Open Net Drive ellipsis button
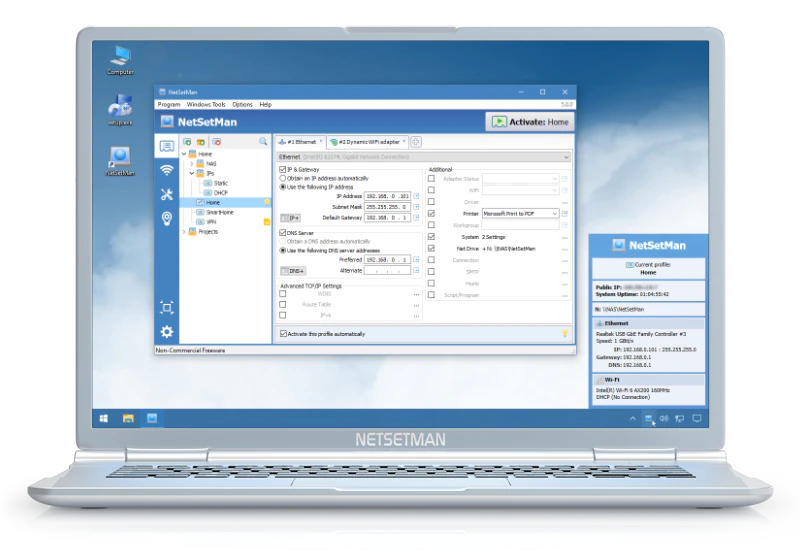Screen dimensions: 800x550 point(565,249)
